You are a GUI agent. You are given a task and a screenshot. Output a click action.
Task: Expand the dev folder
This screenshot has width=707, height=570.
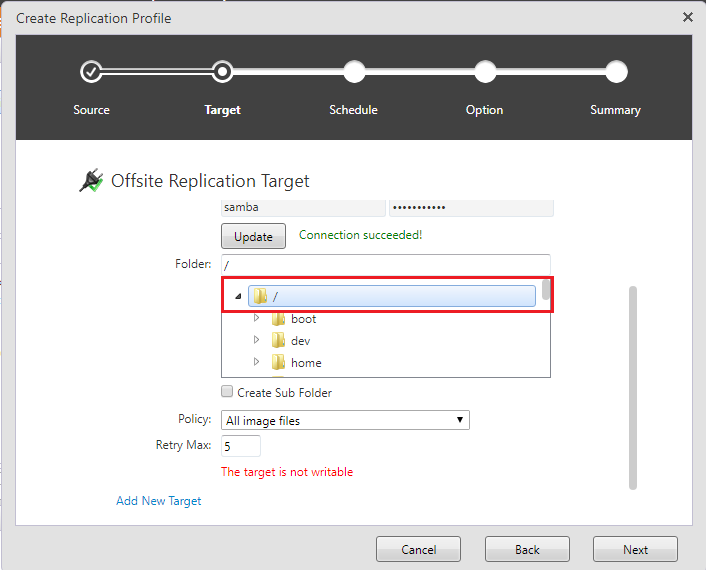point(256,340)
